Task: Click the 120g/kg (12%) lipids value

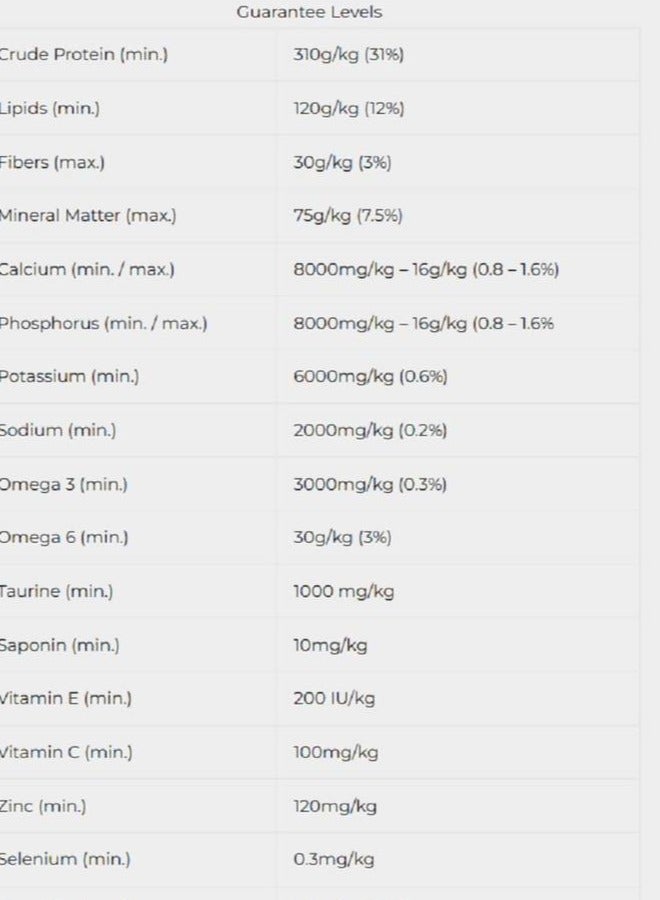Action: (x=348, y=109)
